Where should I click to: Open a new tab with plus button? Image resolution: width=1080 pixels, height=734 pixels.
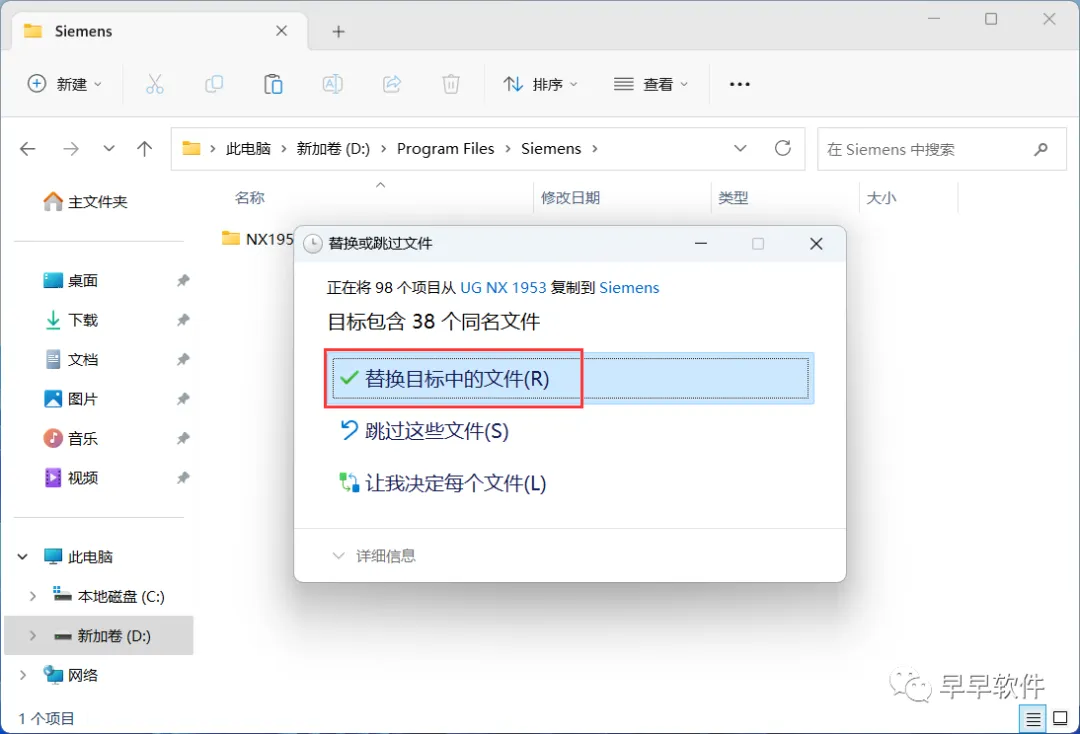point(338,32)
